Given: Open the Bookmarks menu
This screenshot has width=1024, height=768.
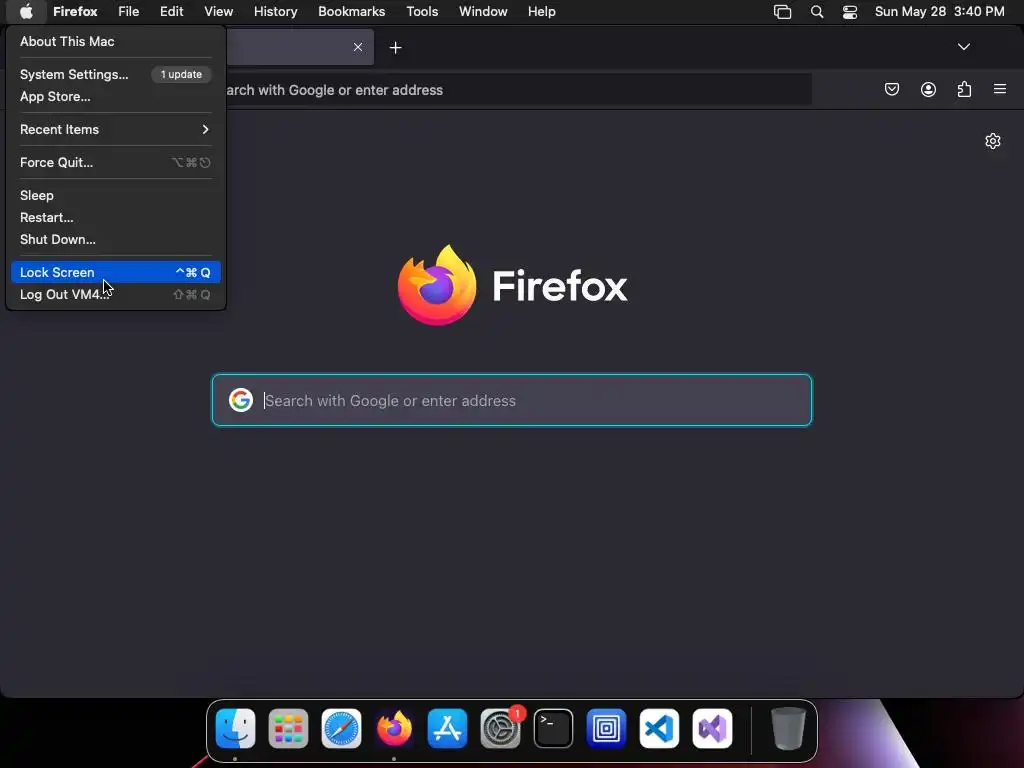Looking at the screenshot, I should pos(351,11).
